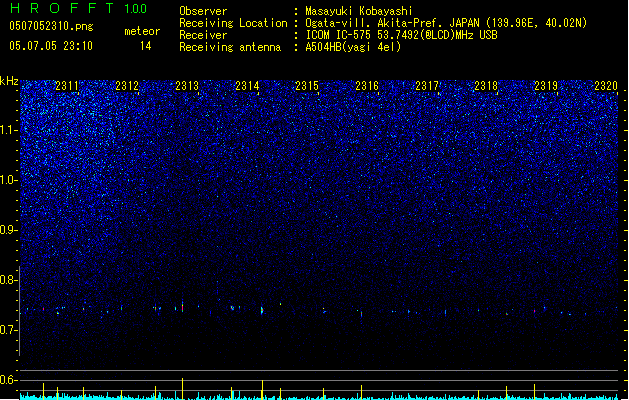Click the 2313 time marker
This screenshot has height=400, width=629.
(187, 86)
